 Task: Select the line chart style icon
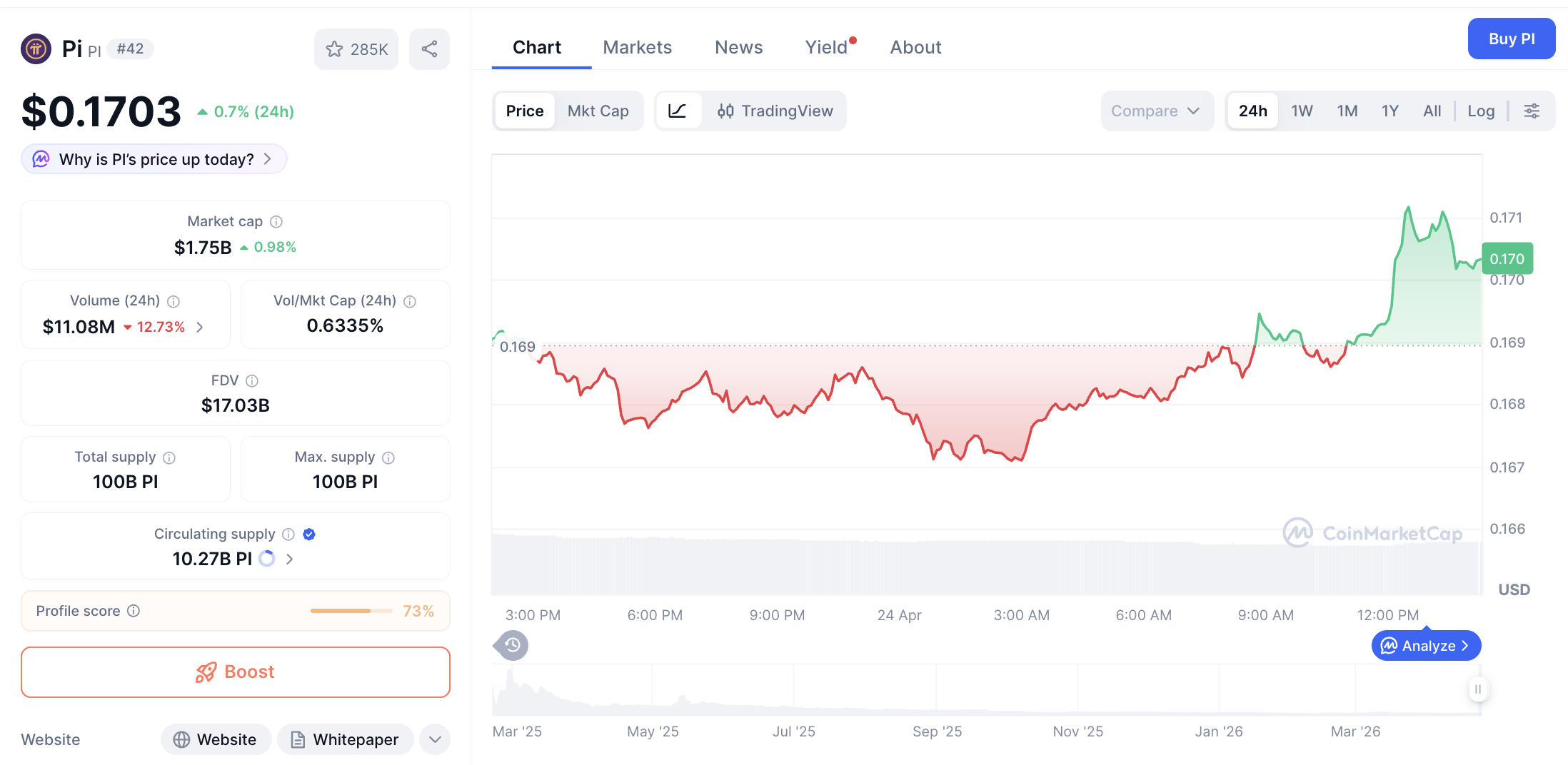pos(678,111)
